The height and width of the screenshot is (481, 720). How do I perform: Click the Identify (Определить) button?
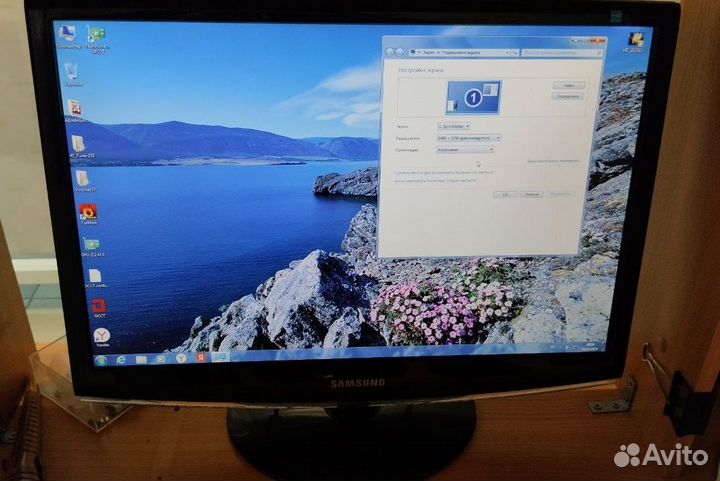click(568, 96)
